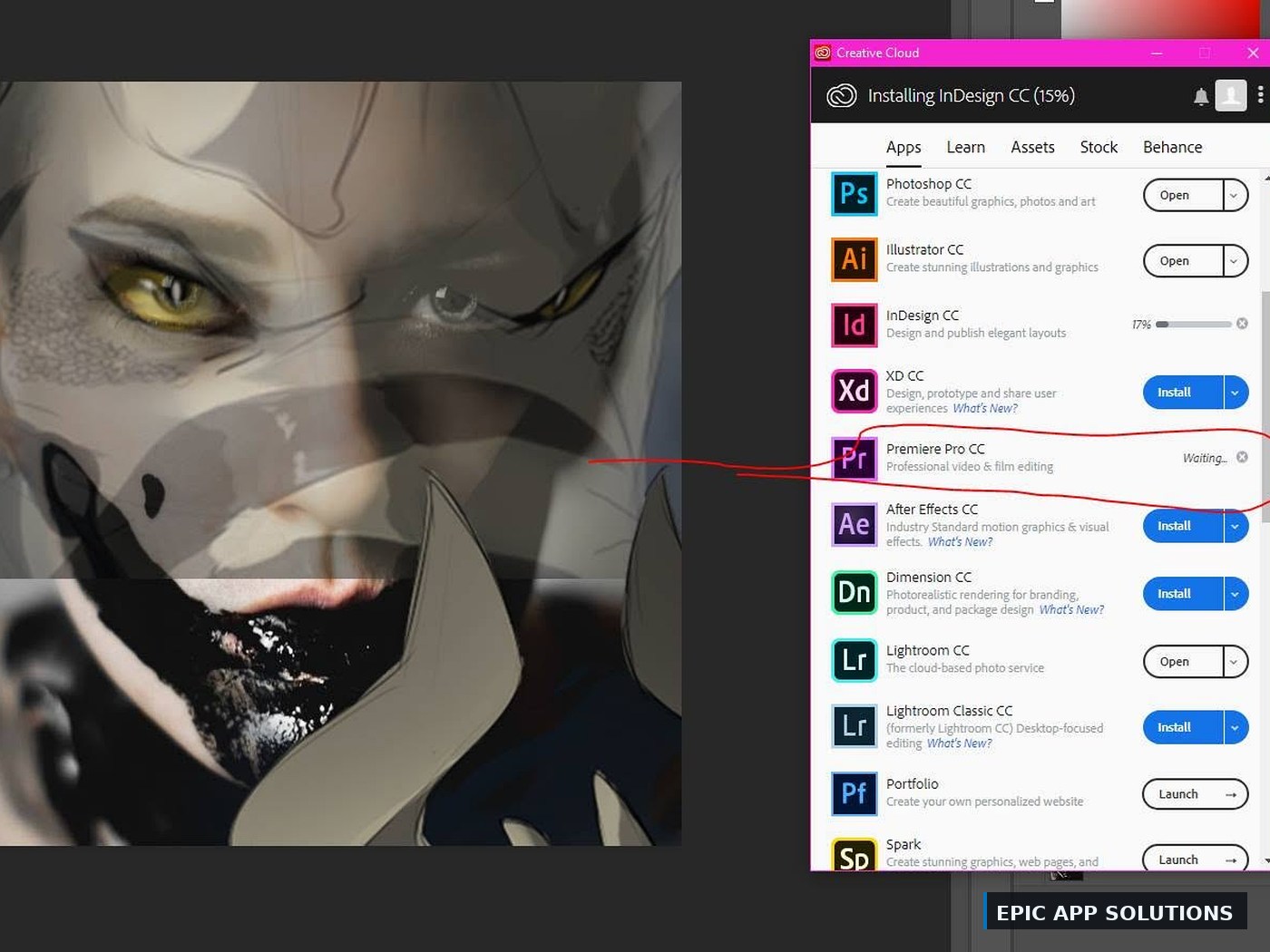Click the "Waiting..." status text

(x=1205, y=458)
